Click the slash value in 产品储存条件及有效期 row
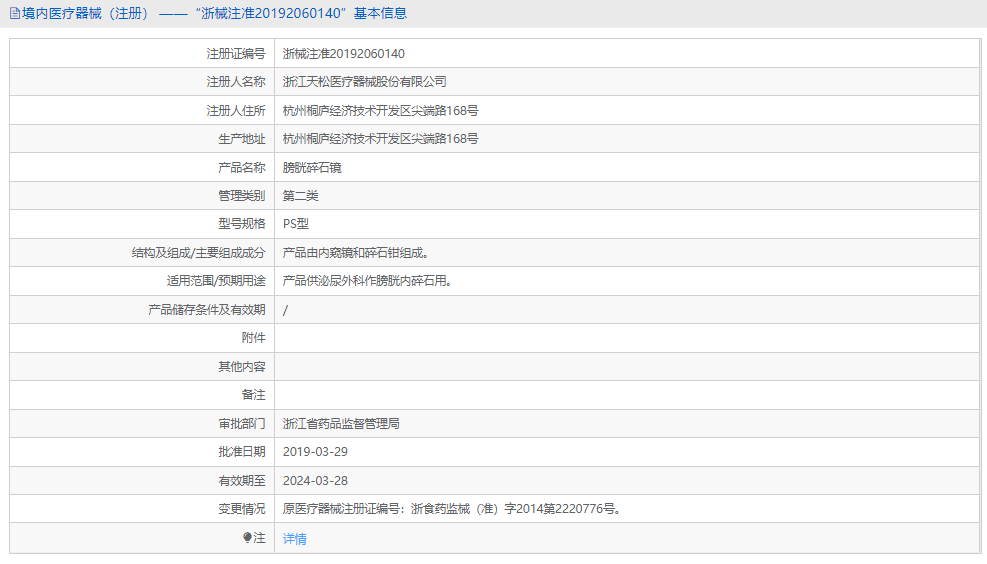Image resolution: width=987 pixels, height=564 pixels. [x=285, y=310]
